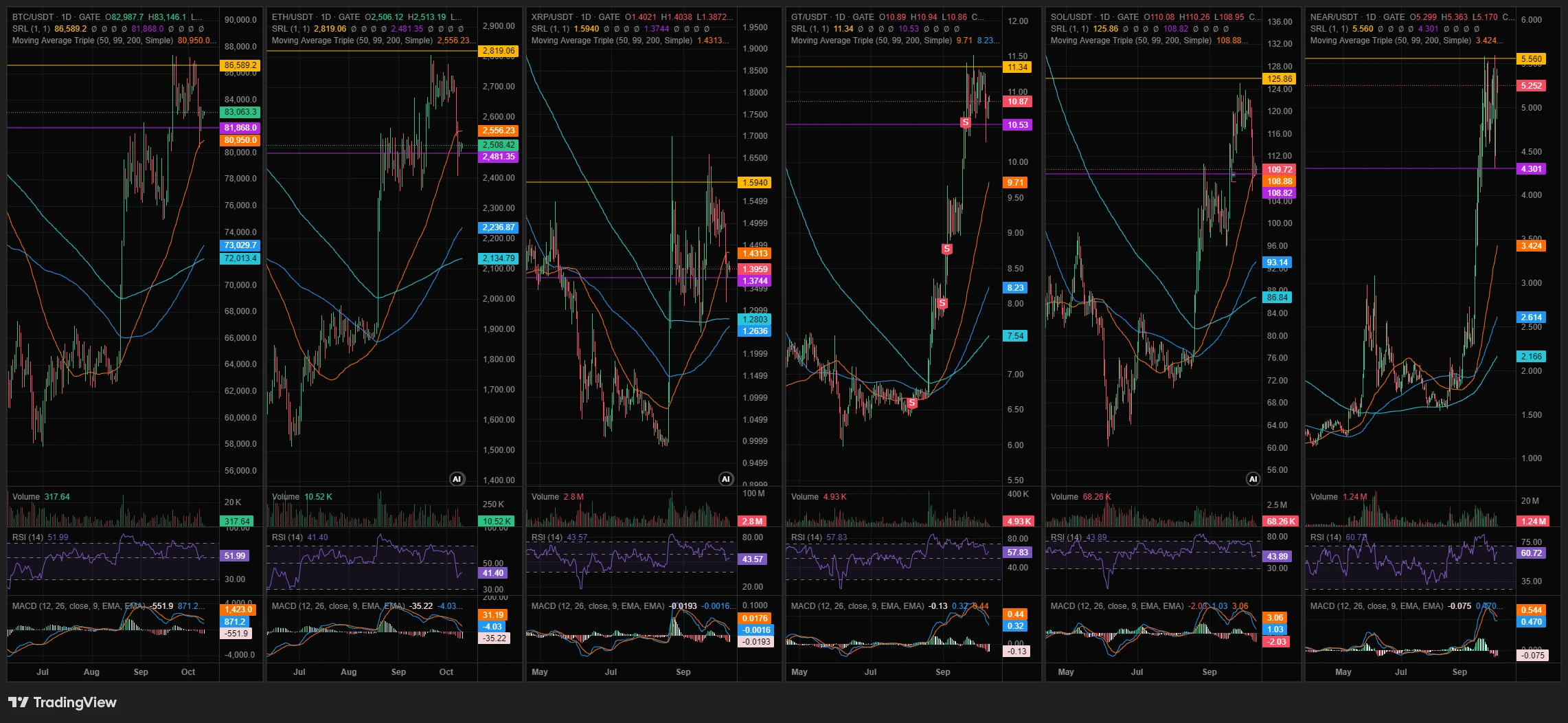Click the lowest S marker on the GT/USDT chart
This screenshot has height=723, width=1568.
point(912,403)
